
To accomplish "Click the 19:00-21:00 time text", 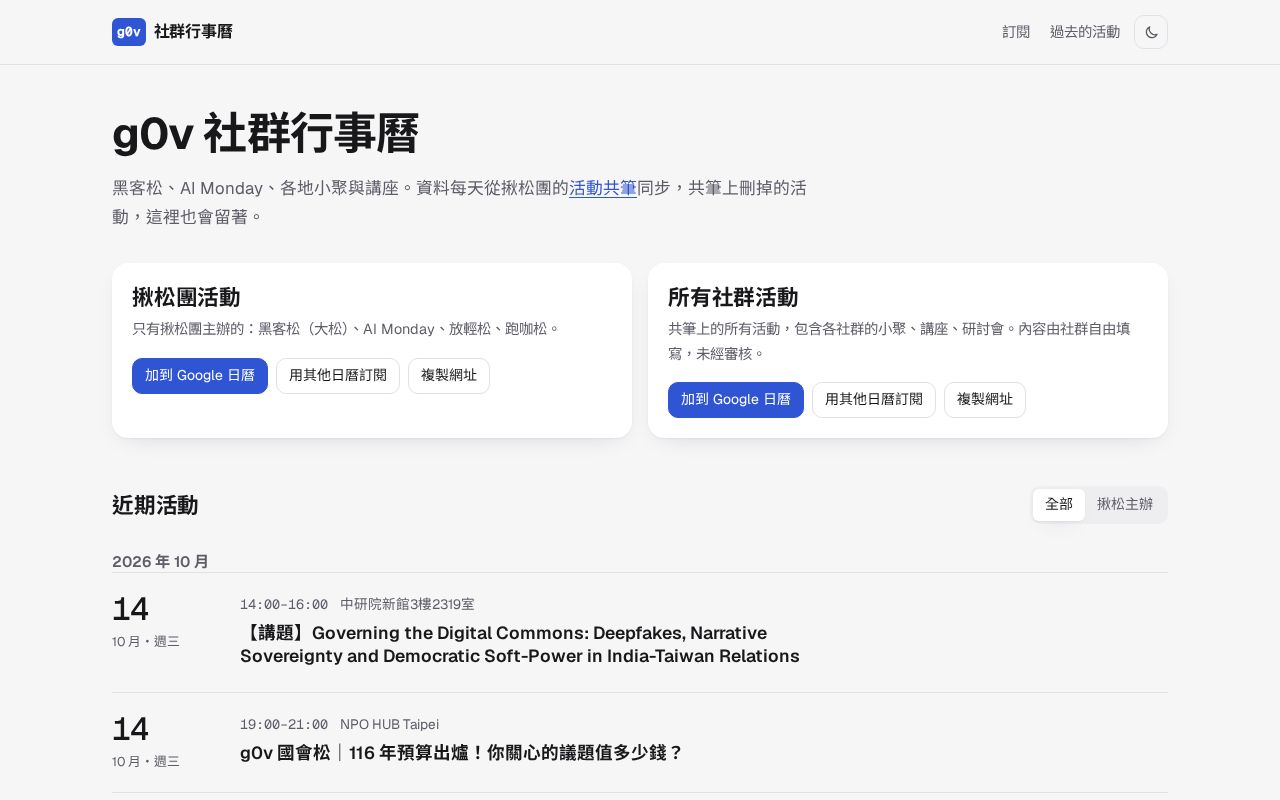I will 284,725.
